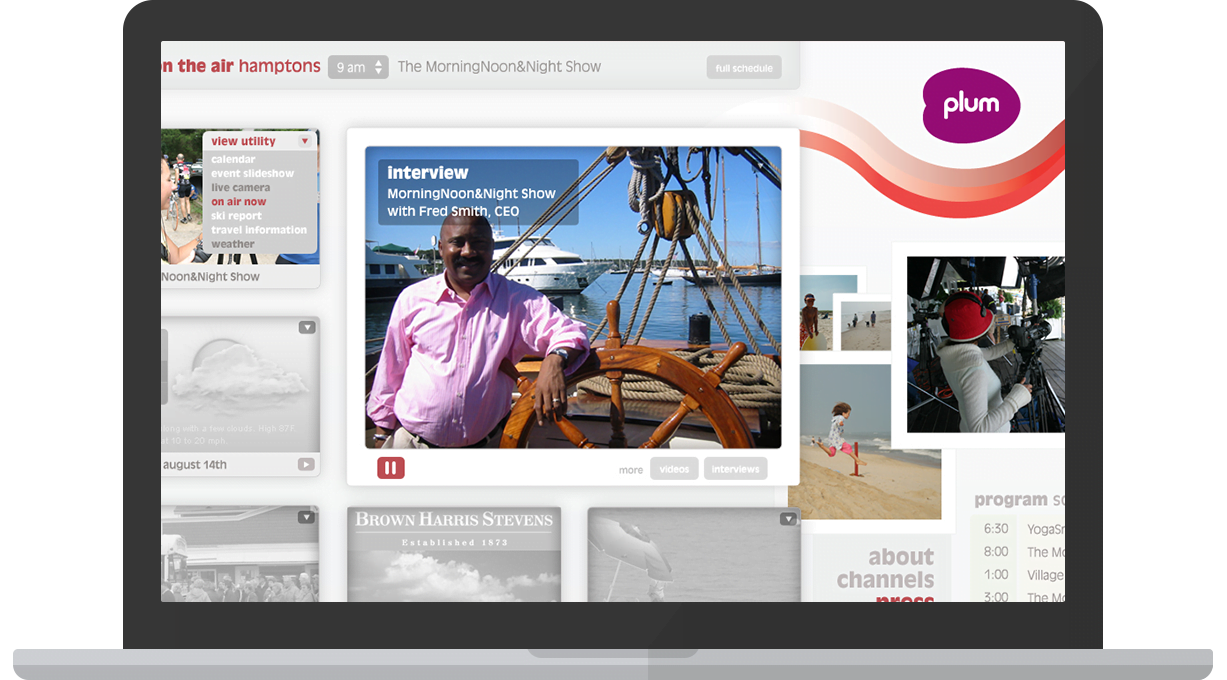The height and width of the screenshot is (680, 1227).
Task: Select calendar from view utility menu
Action: click(x=233, y=159)
